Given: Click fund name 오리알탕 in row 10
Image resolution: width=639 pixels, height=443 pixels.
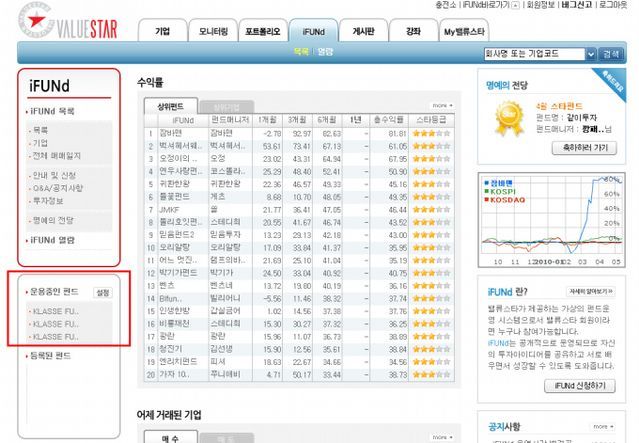Looking at the screenshot, I should coord(174,247).
